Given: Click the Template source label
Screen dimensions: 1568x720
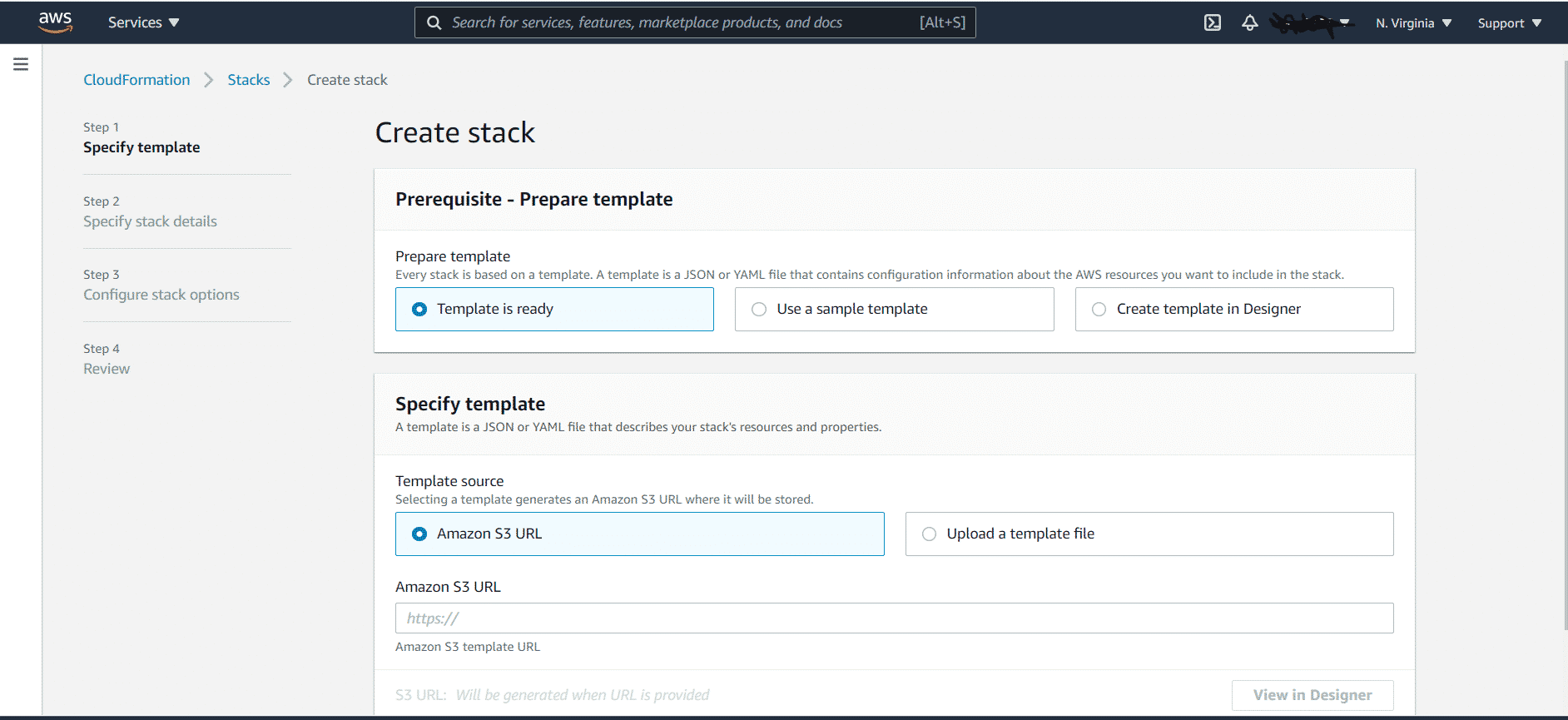Looking at the screenshot, I should pyautogui.click(x=449, y=481).
